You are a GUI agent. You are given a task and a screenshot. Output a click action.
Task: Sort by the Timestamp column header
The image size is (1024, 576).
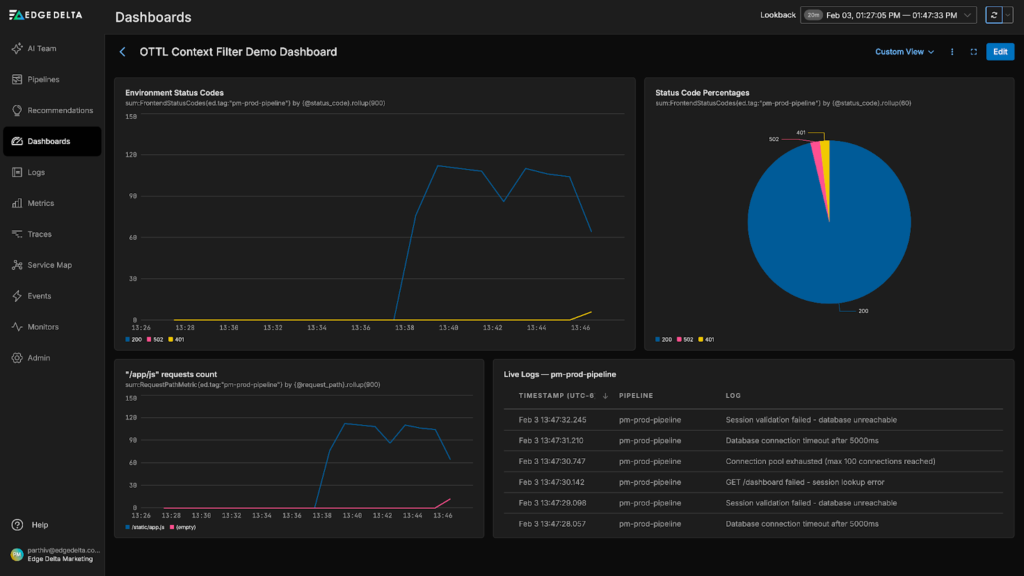tap(557, 396)
